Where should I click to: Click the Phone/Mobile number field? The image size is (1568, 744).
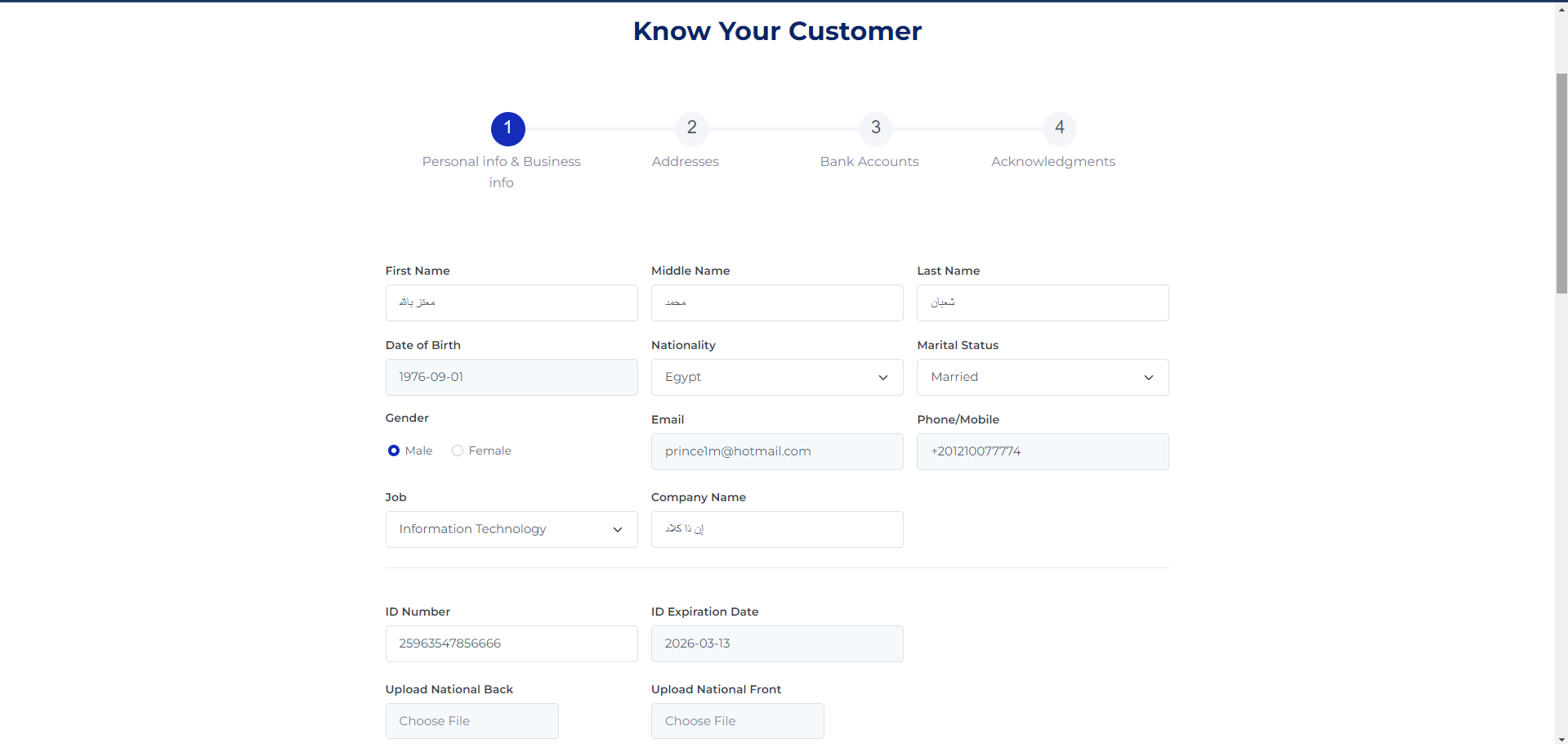pos(1042,451)
